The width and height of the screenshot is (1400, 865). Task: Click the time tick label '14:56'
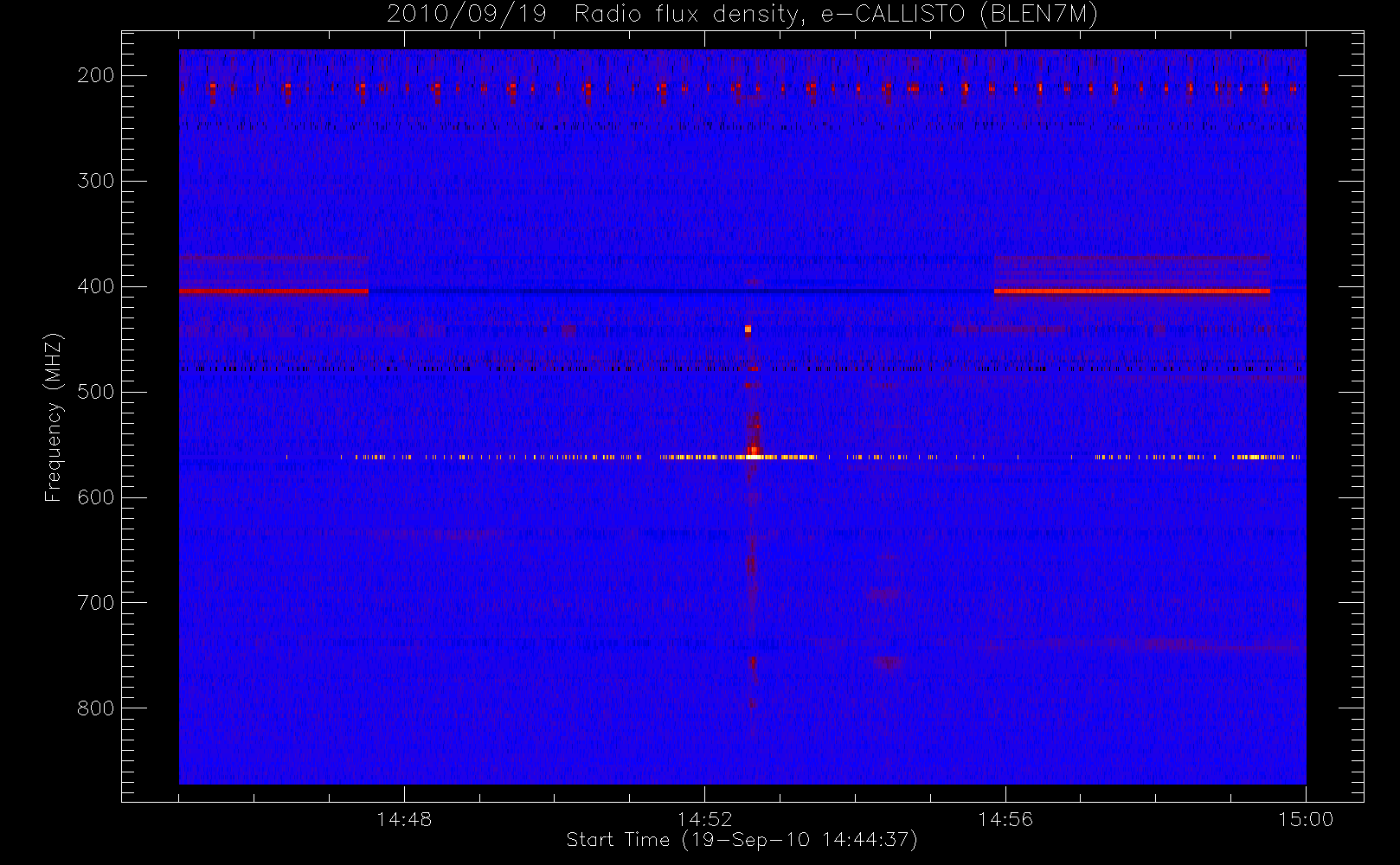tap(1005, 819)
